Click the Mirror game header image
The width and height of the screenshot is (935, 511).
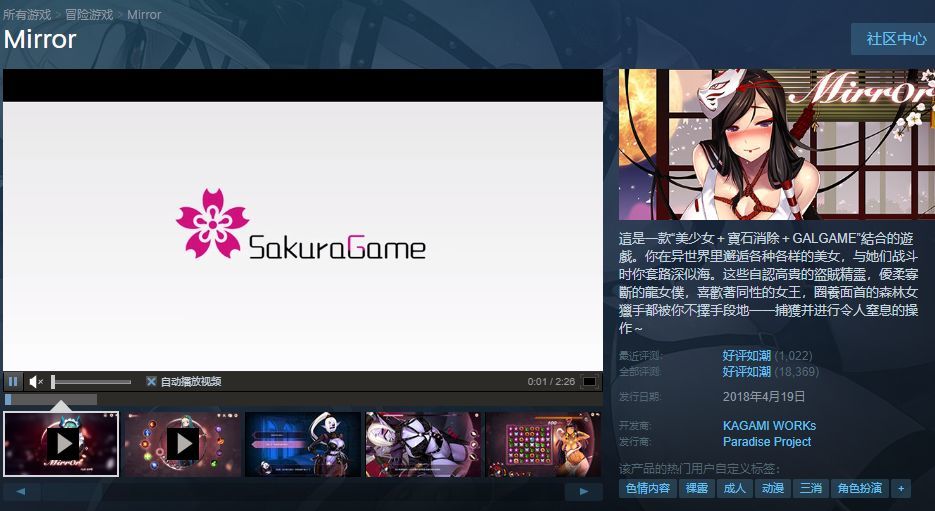[x=776, y=144]
